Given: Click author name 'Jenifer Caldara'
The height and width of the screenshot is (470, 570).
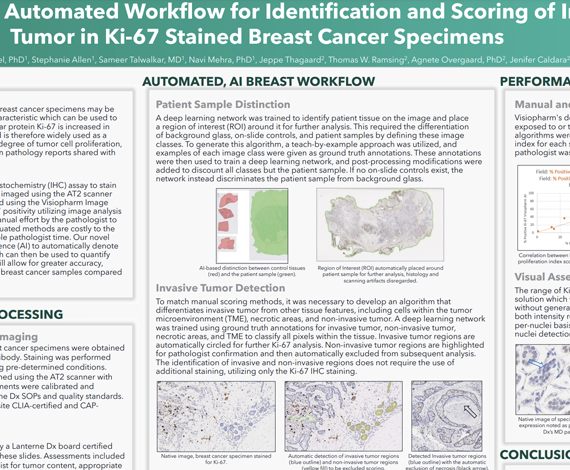Looking at the screenshot, I should point(539,60).
